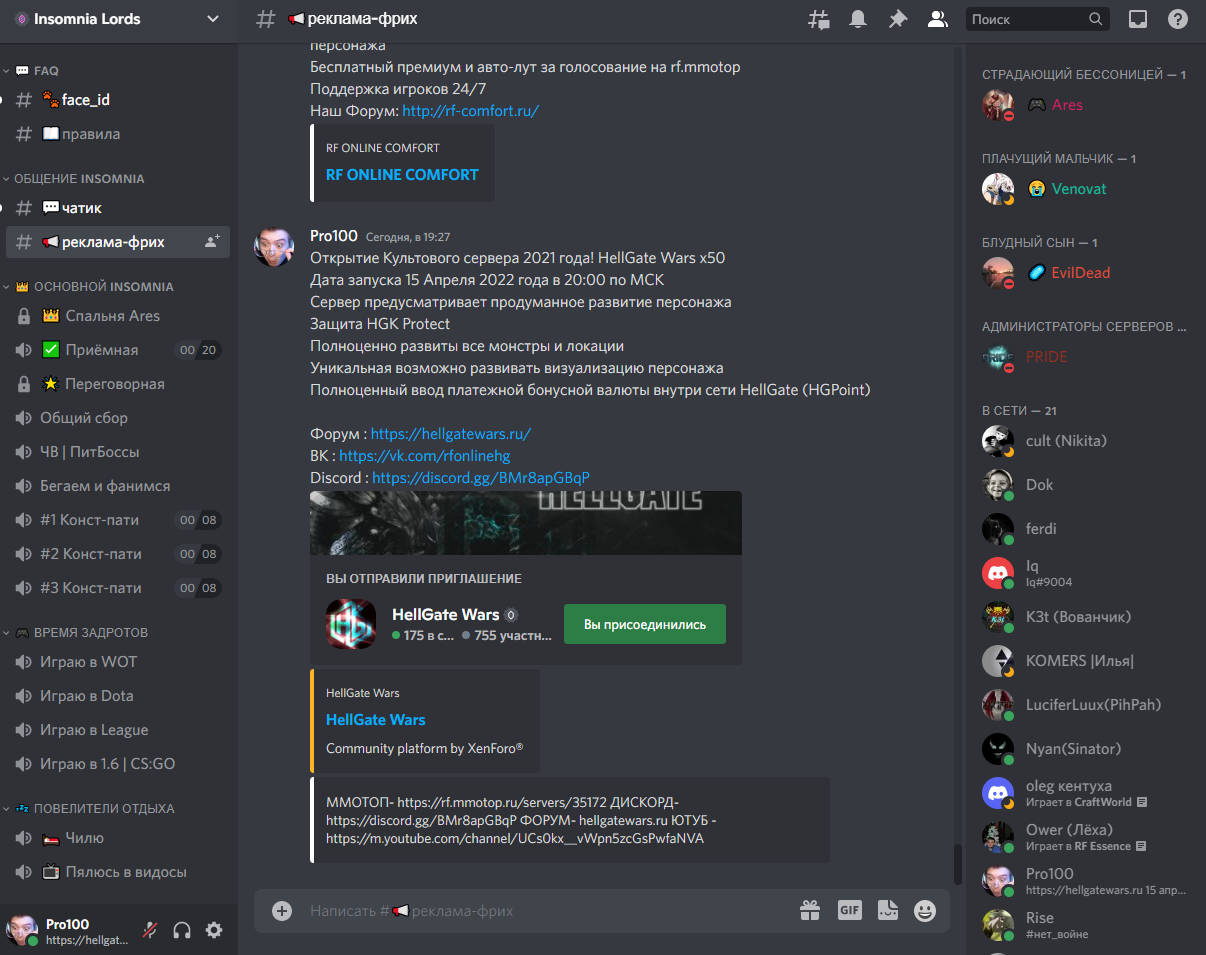Image resolution: width=1206 pixels, height=955 pixels.
Task: Click the Ares member avatar
Action: pyautogui.click(x=998, y=105)
